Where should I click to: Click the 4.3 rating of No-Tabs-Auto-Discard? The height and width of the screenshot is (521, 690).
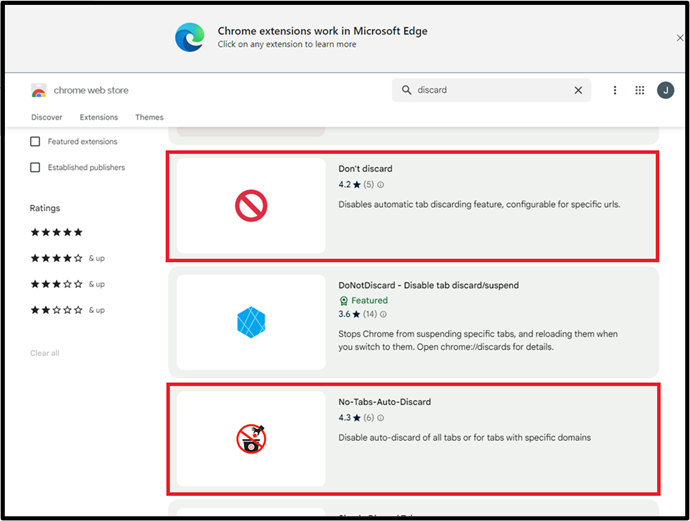[x=345, y=418]
